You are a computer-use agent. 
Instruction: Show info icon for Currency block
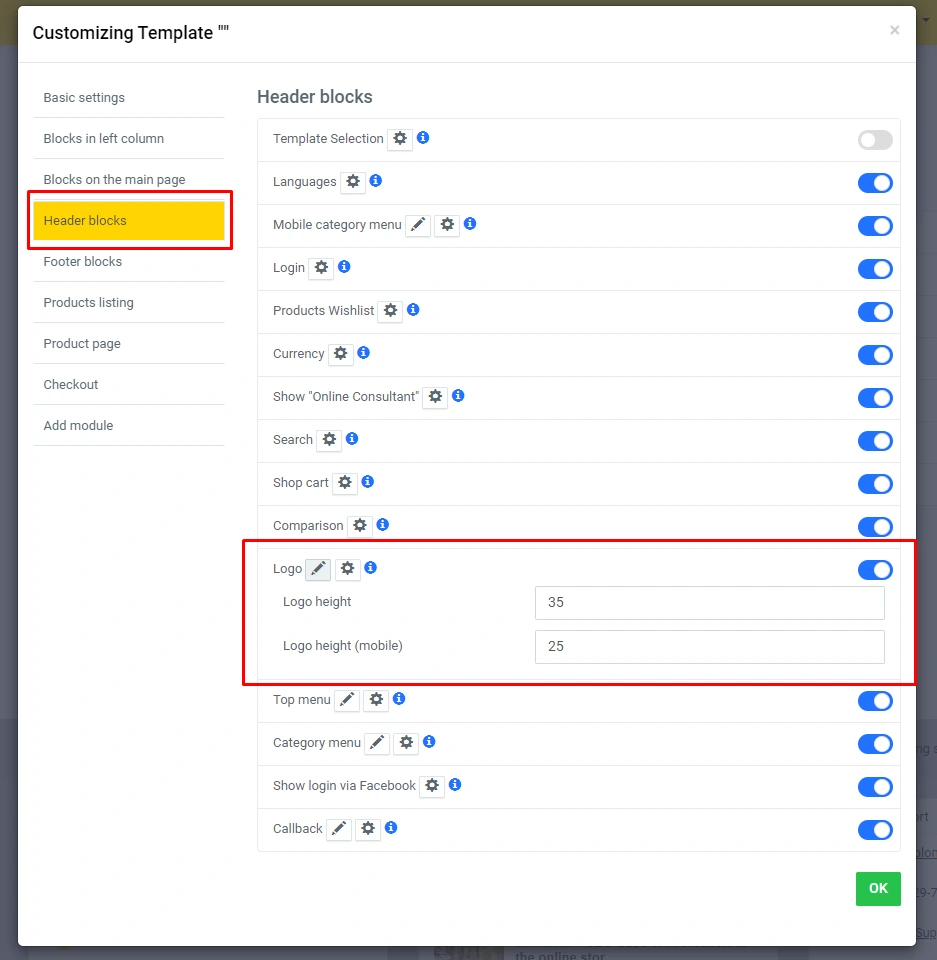(363, 353)
